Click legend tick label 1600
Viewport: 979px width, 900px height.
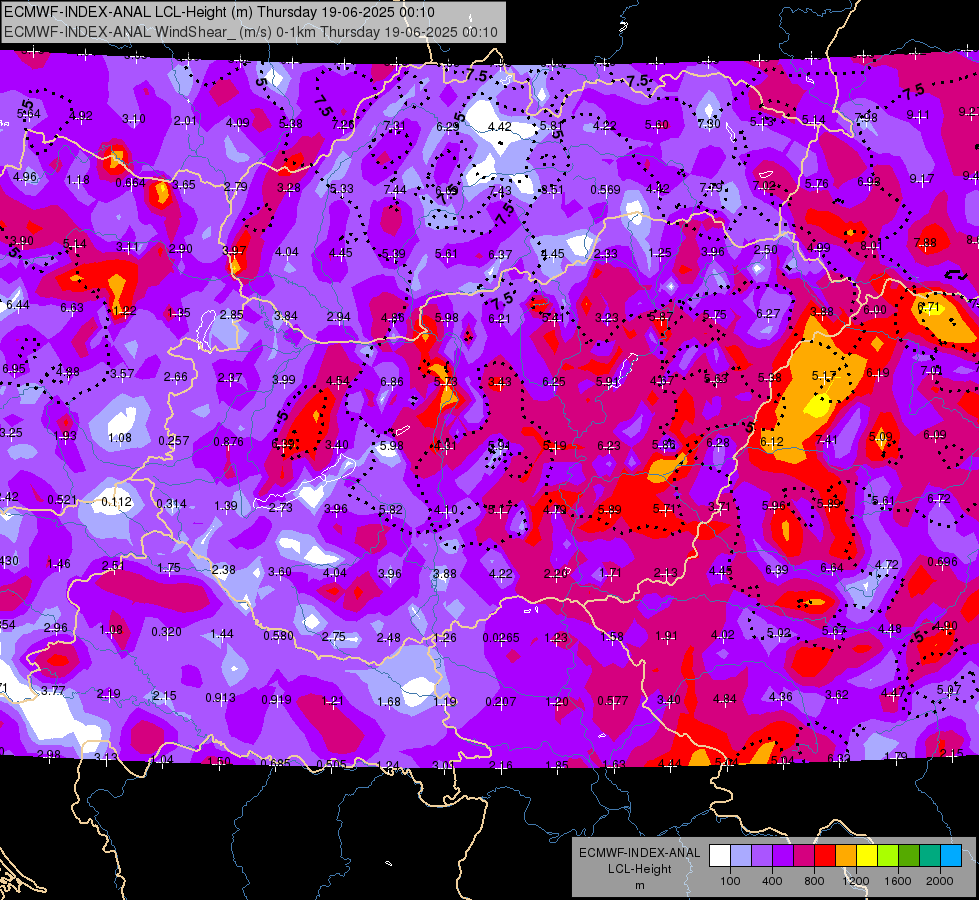click(x=897, y=881)
